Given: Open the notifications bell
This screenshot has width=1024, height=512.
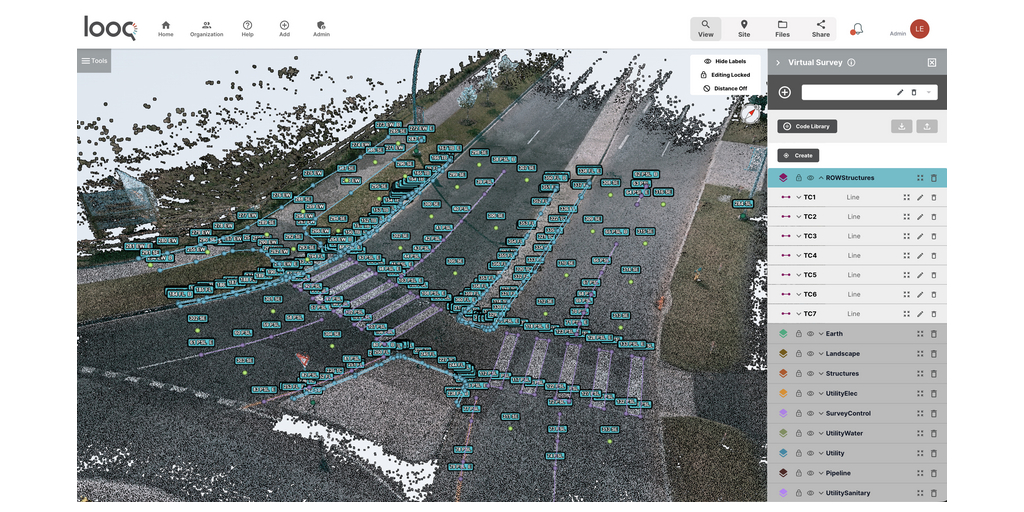Looking at the screenshot, I should [857, 29].
